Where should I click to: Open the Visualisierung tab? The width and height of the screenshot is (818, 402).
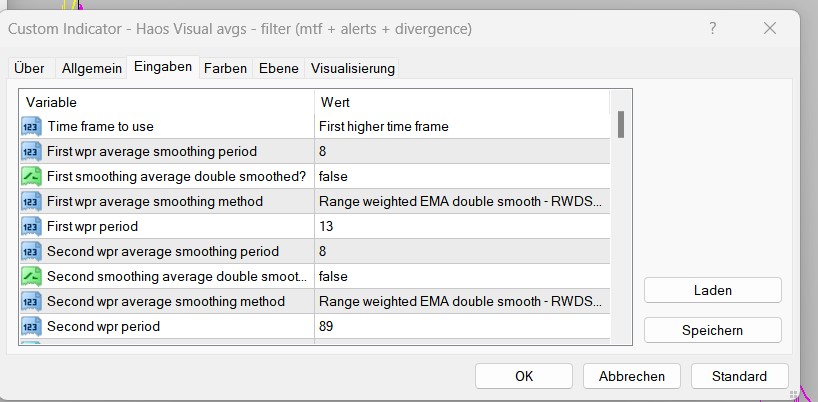pyautogui.click(x=353, y=68)
